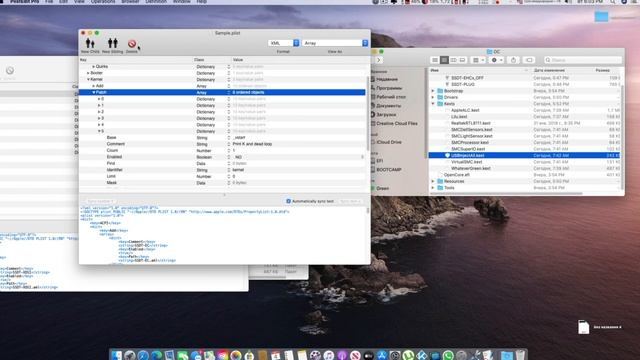Switch Finder to gallery view
Viewport: 640px width, 360px height.
pyautogui.click(x=462, y=60)
